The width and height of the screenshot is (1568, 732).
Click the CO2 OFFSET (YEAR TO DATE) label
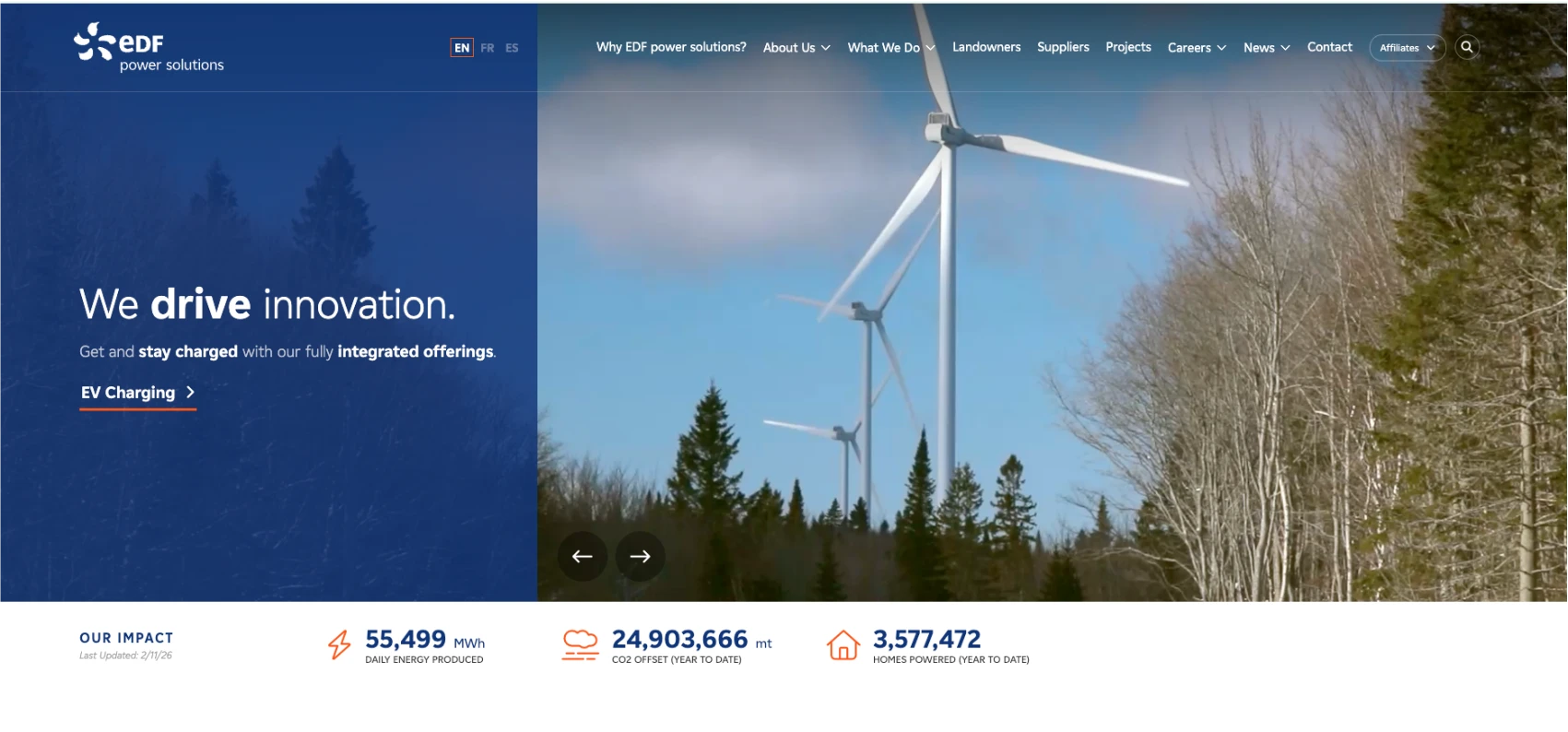[677, 660]
